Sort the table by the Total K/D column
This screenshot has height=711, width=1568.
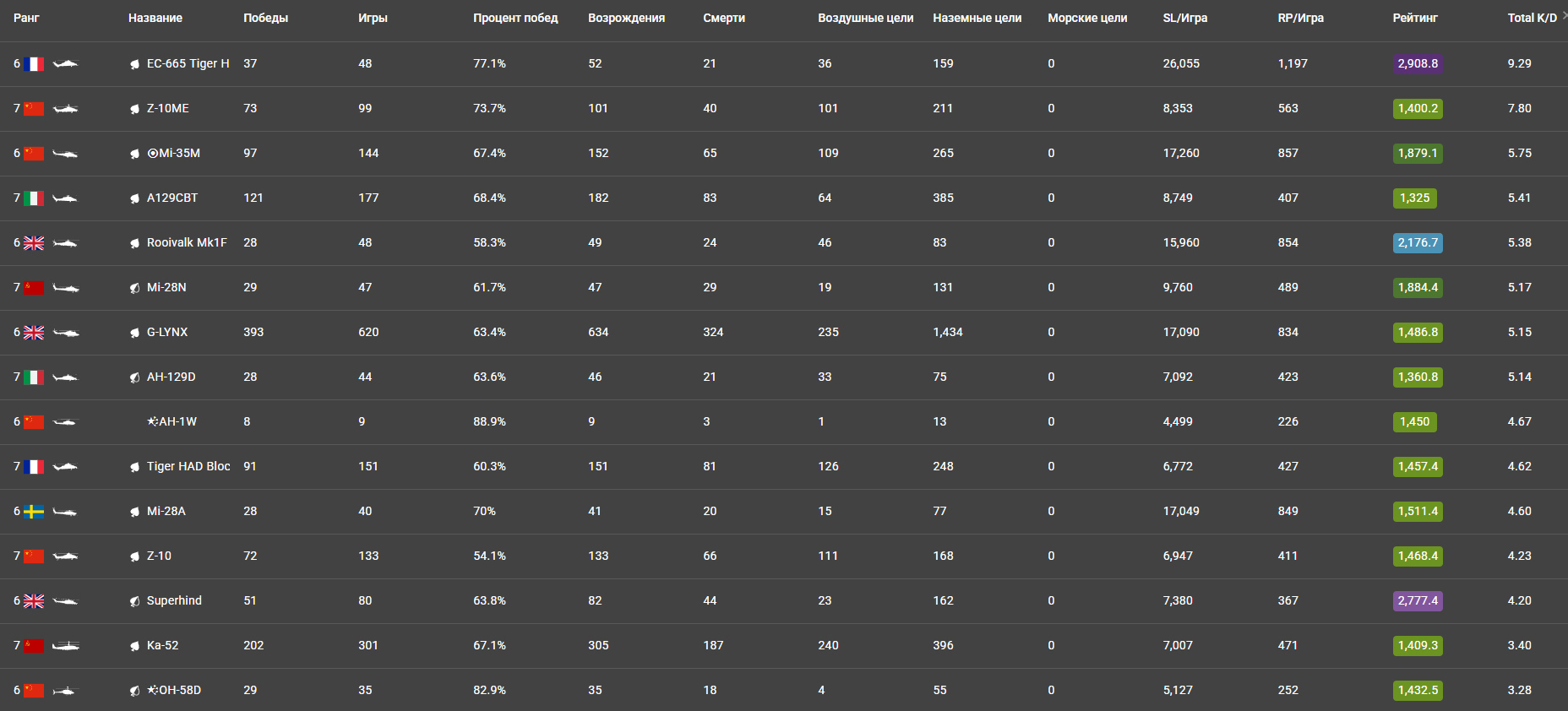1532,18
